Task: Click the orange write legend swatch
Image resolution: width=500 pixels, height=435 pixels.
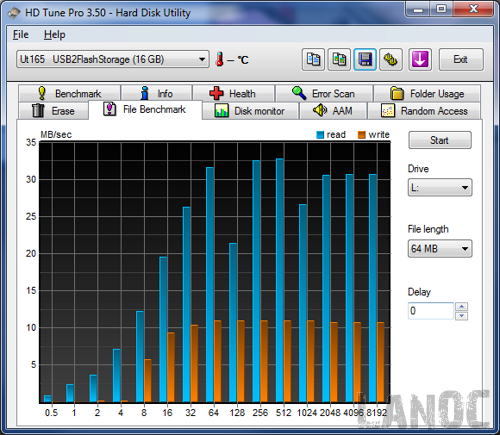Action: [362, 135]
